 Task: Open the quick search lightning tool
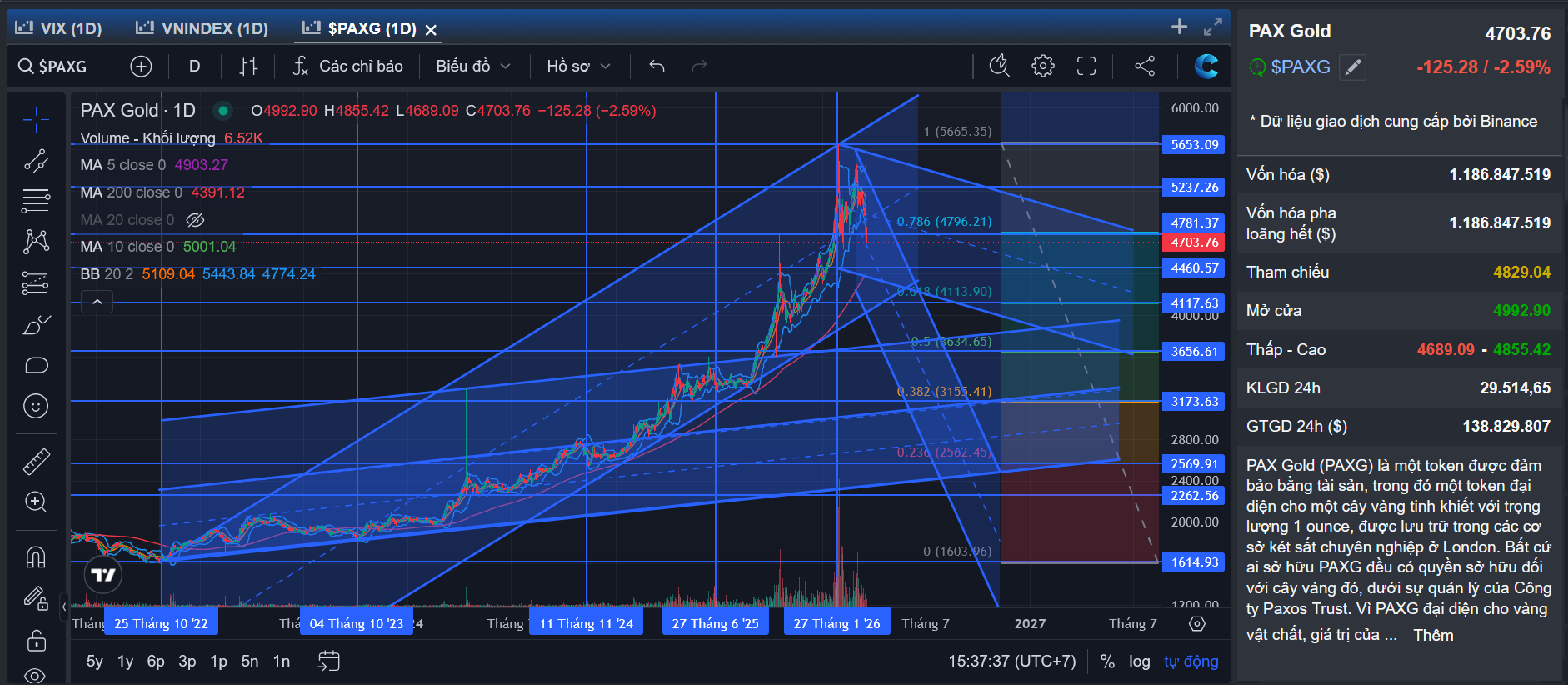999,67
